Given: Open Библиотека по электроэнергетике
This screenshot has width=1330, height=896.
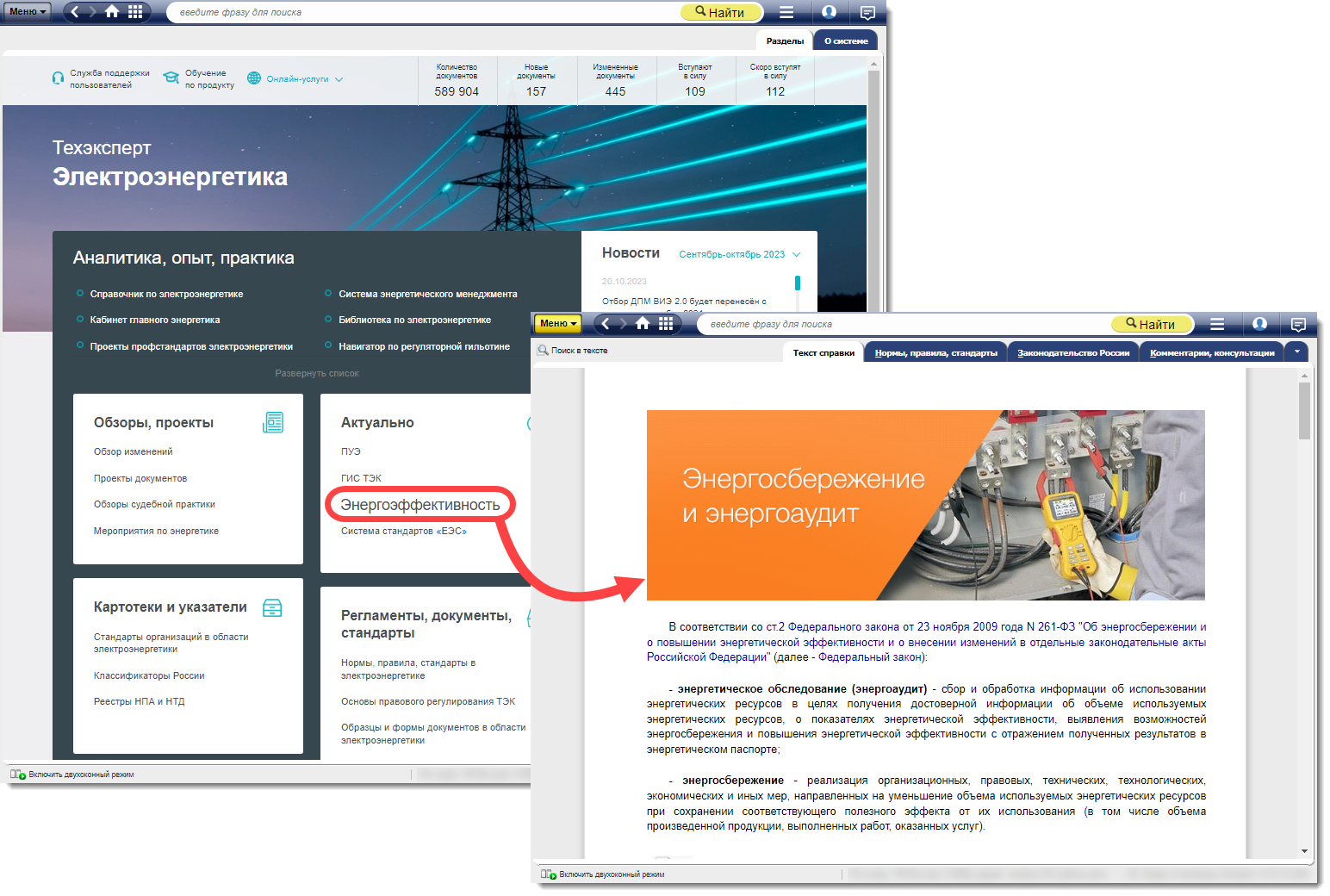Looking at the screenshot, I should tap(415, 320).
